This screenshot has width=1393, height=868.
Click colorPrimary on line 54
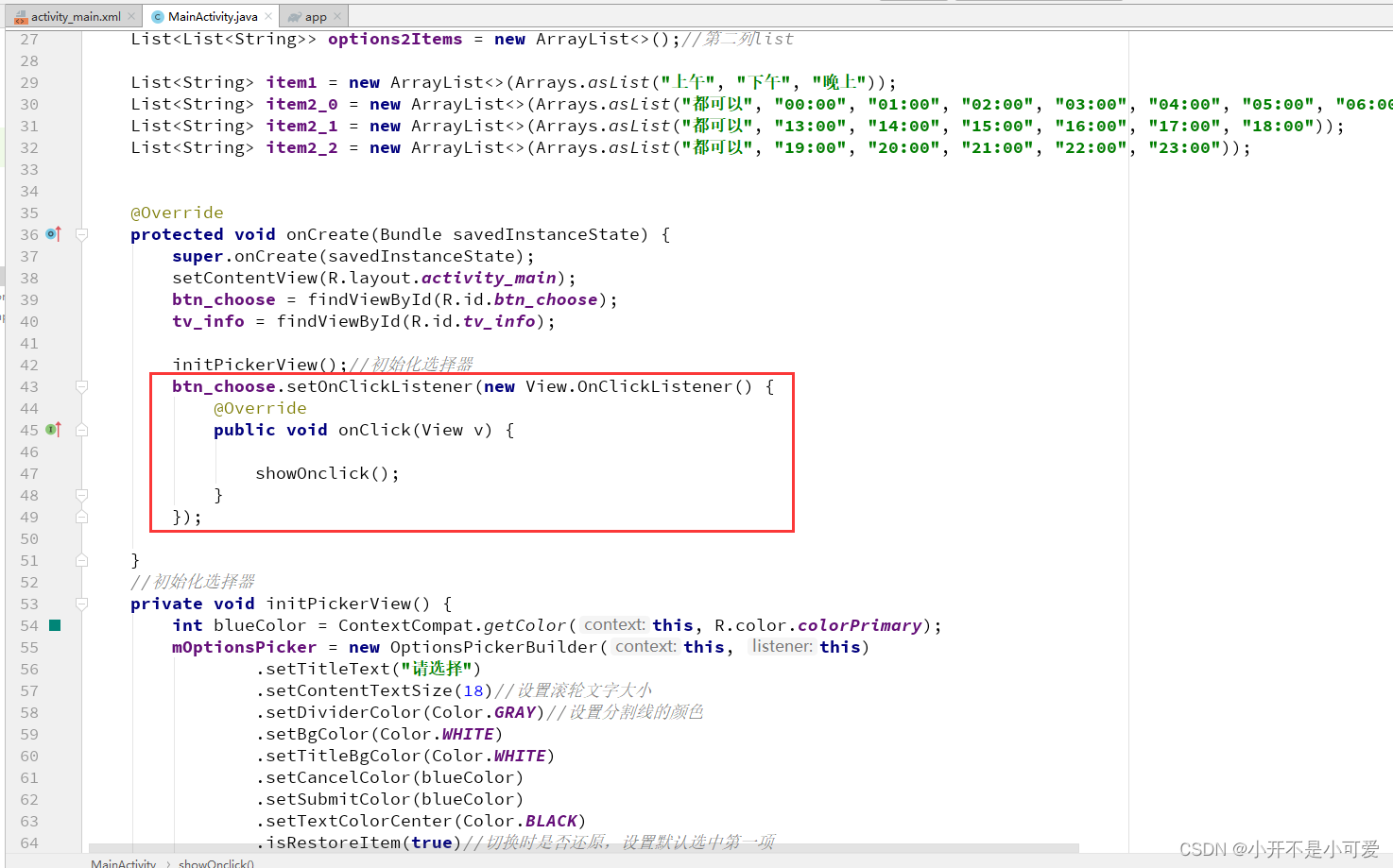pyautogui.click(x=860, y=625)
